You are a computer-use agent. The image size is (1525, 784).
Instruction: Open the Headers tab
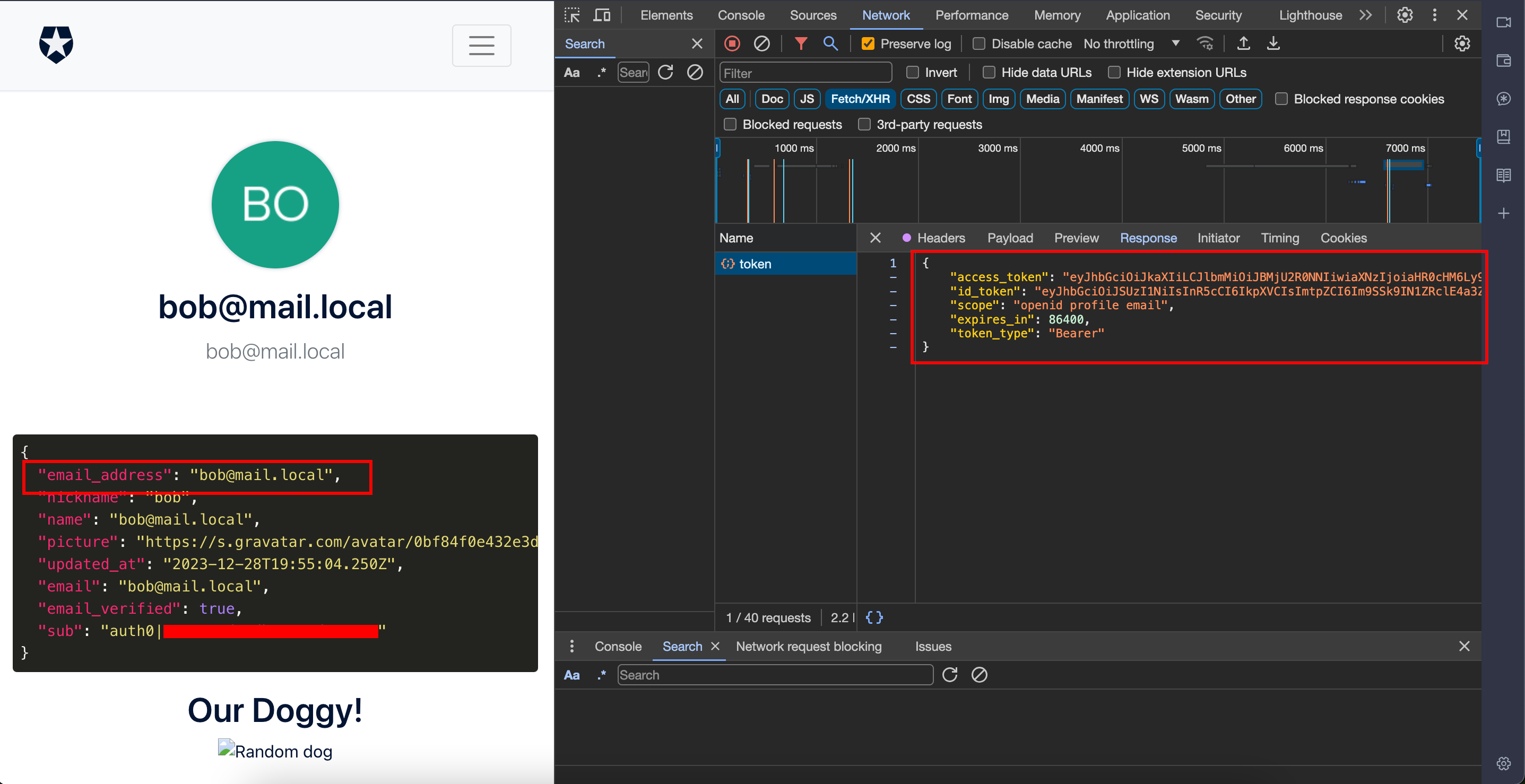pos(940,239)
